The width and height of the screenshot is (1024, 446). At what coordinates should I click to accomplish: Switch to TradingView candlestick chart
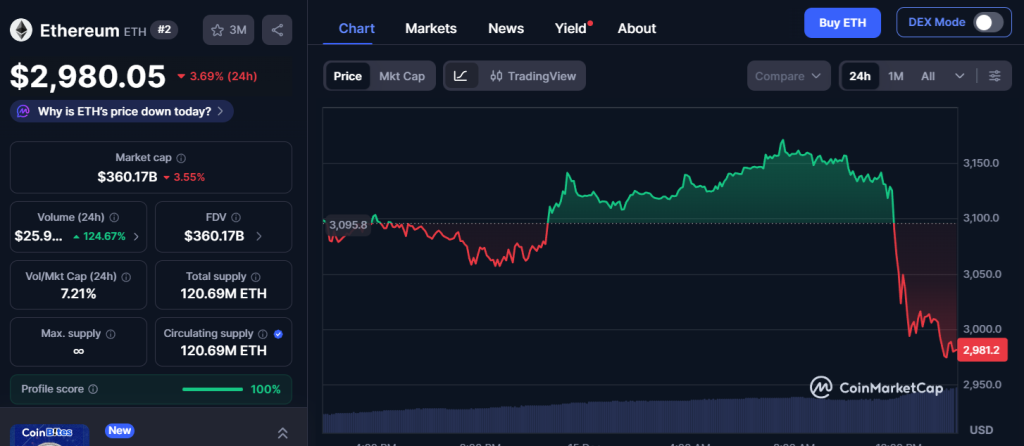pos(533,76)
